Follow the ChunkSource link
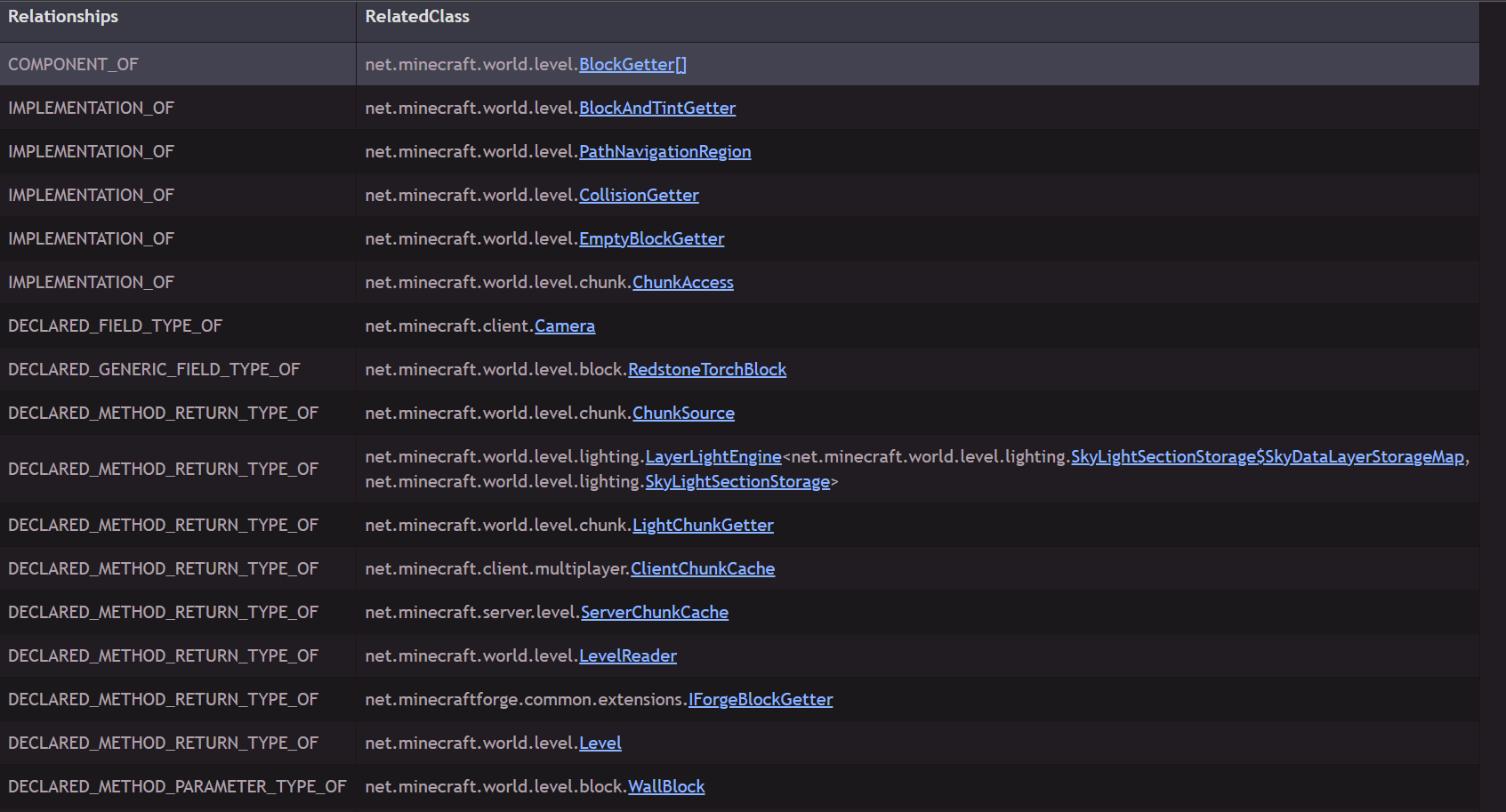 pyautogui.click(x=683, y=413)
